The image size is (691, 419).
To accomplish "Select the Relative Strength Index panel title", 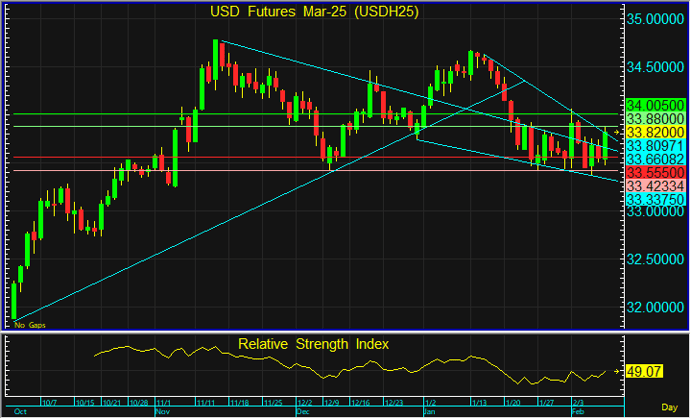I will (x=313, y=343).
